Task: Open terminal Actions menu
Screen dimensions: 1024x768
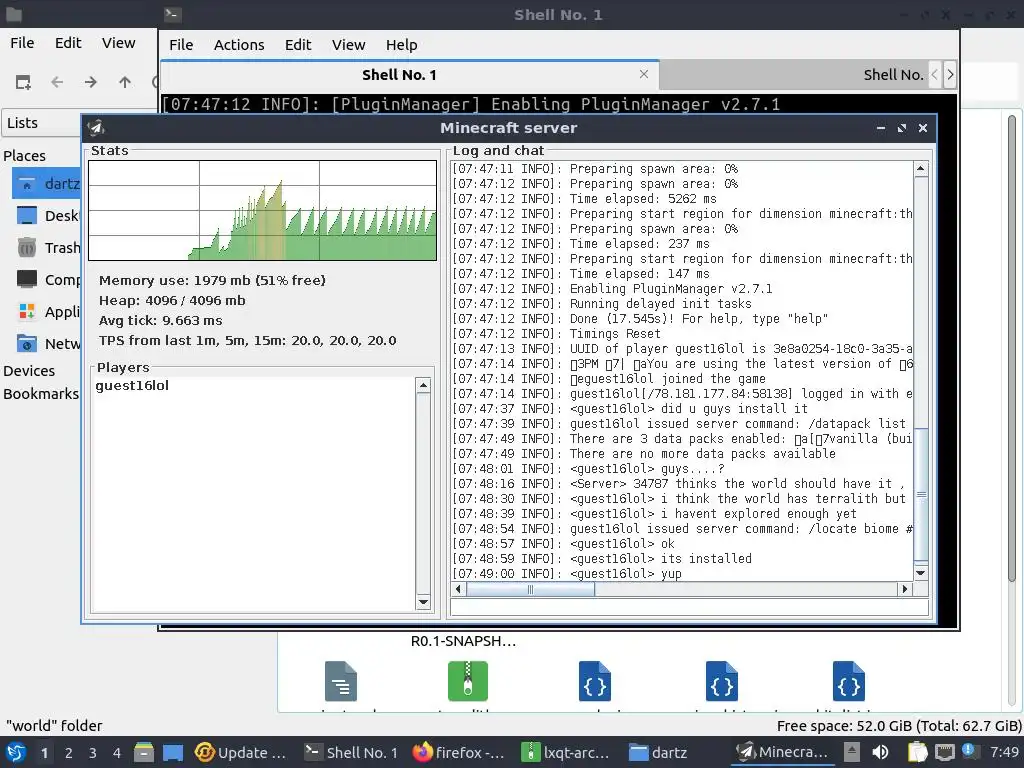Action: 239,44
